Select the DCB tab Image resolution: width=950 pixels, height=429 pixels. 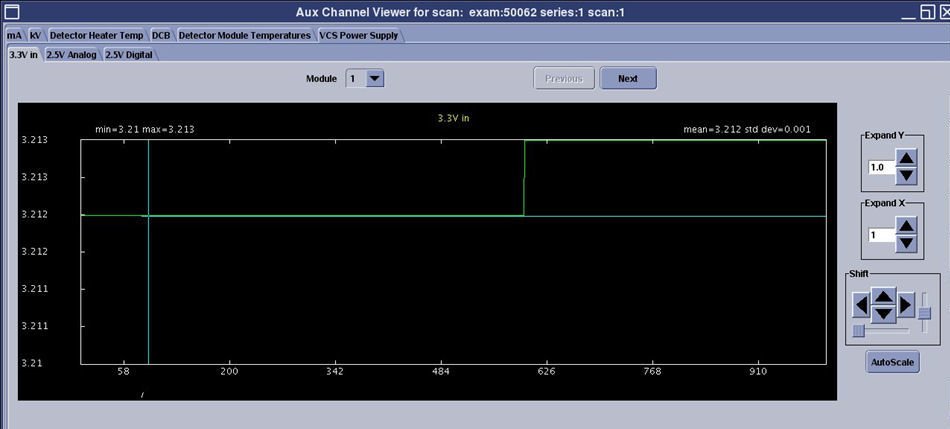click(161, 35)
